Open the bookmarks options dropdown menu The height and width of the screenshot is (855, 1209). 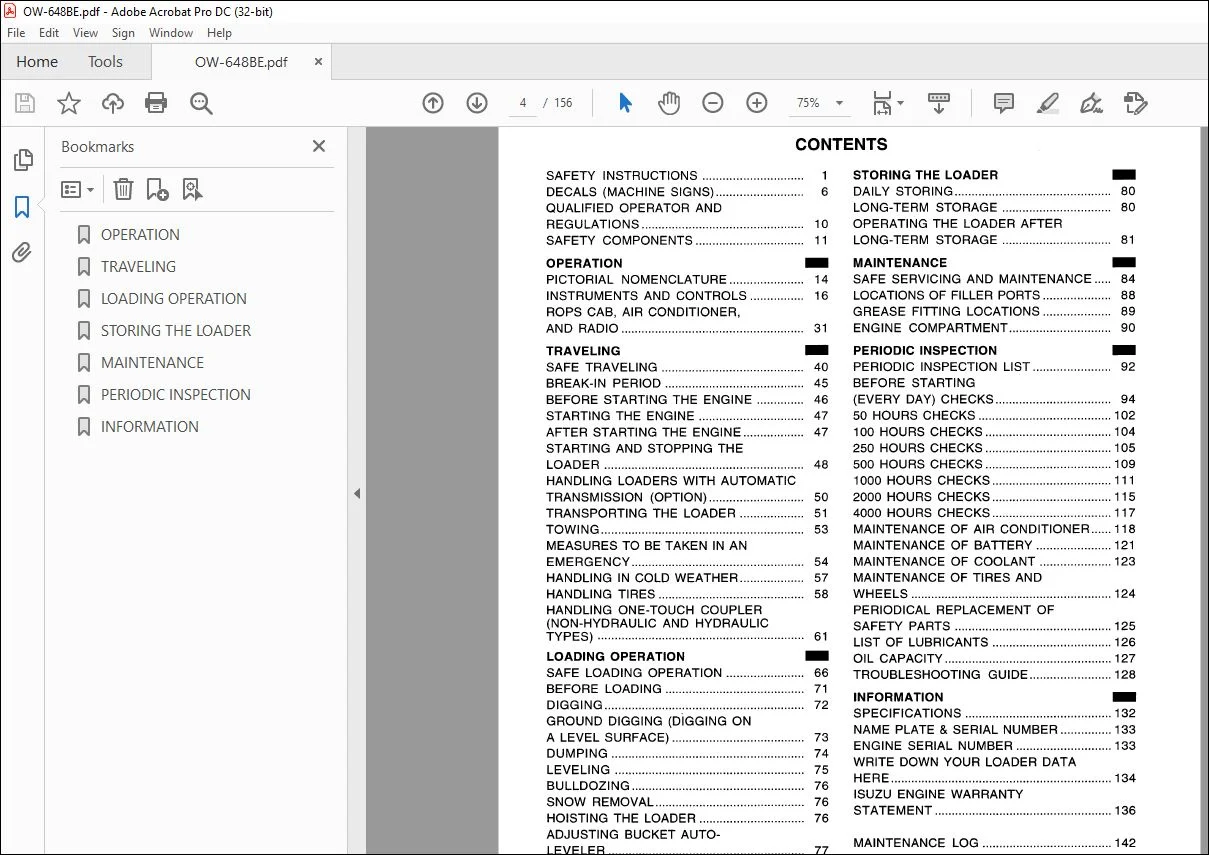click(x=78, y=189)
